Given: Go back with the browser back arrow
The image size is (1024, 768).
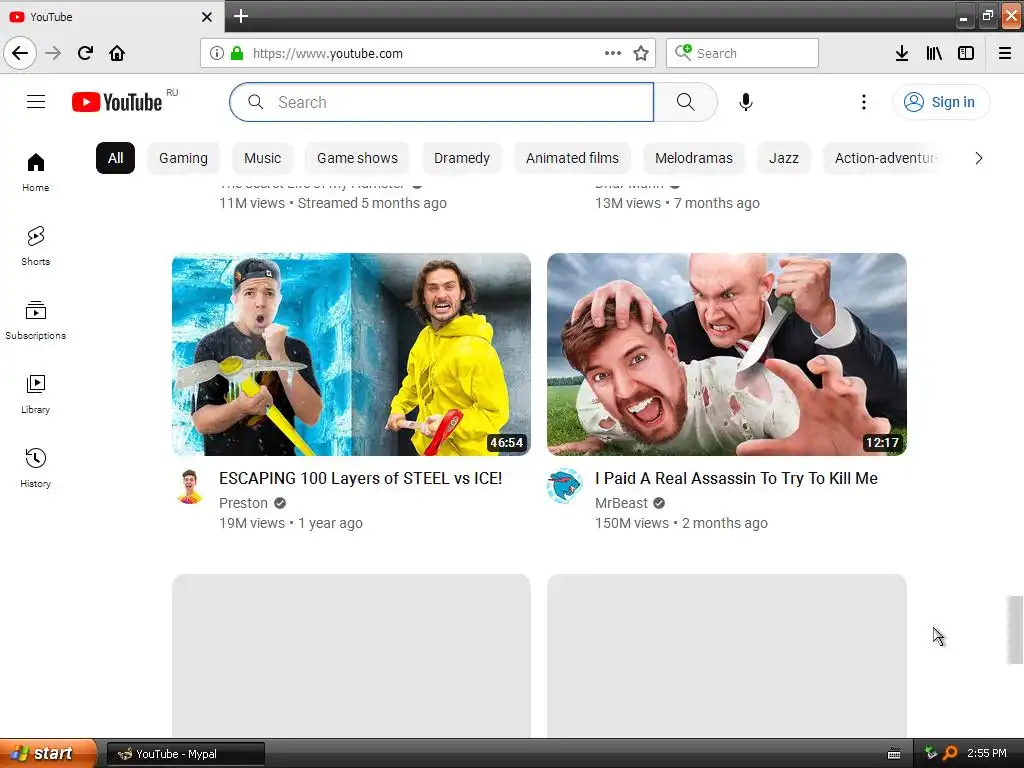Looking at the screenshot, I should pyautogui.click(x=20, y=53).
